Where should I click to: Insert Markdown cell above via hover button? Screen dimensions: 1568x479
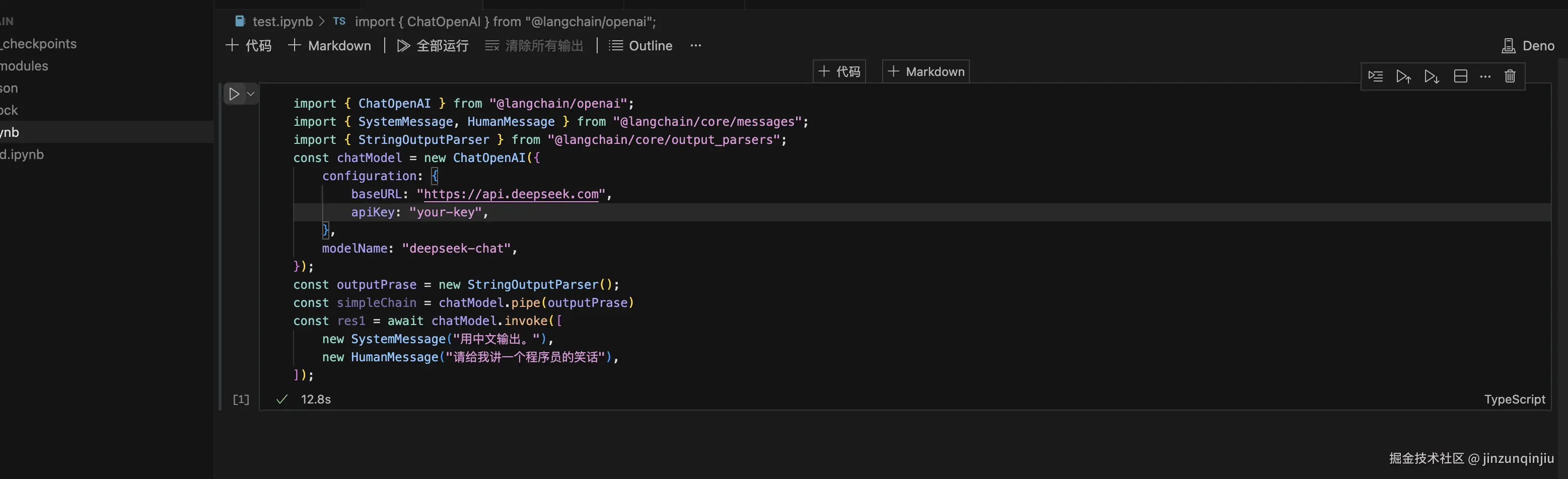pos(926,72)
